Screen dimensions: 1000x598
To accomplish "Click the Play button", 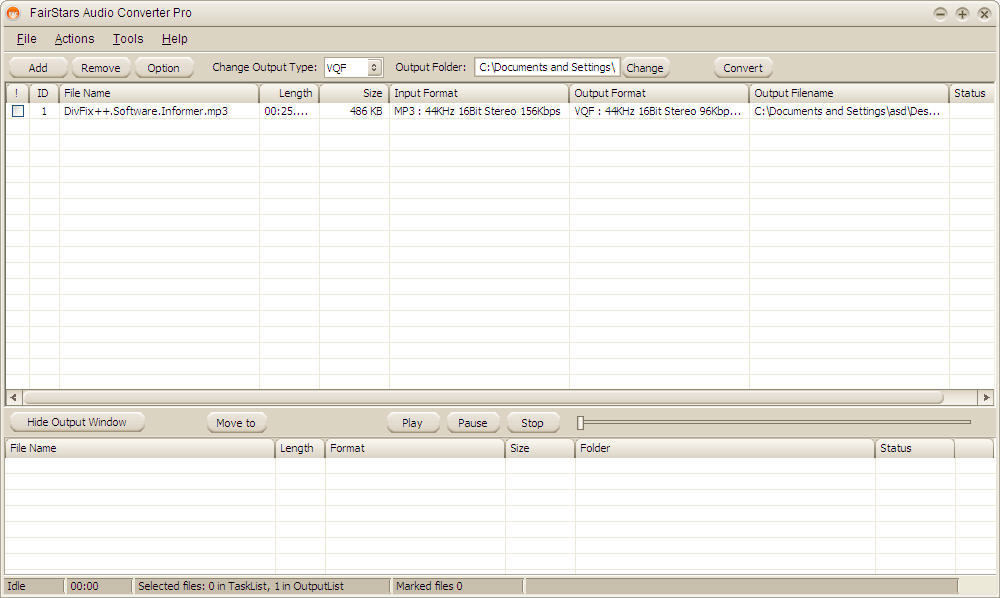I will (x=412, y=423).
